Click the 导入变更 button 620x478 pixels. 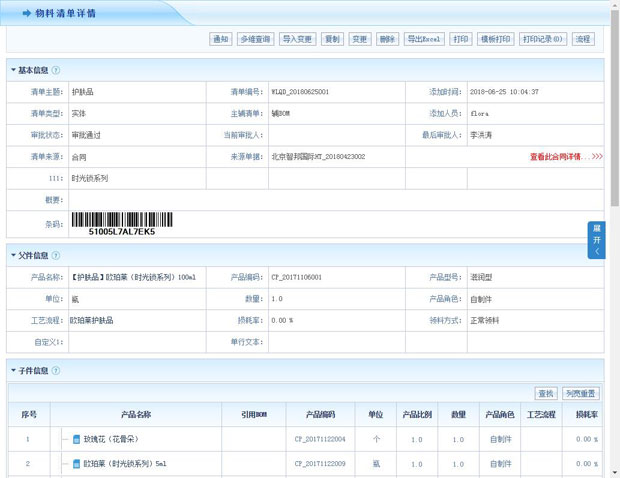297,39
